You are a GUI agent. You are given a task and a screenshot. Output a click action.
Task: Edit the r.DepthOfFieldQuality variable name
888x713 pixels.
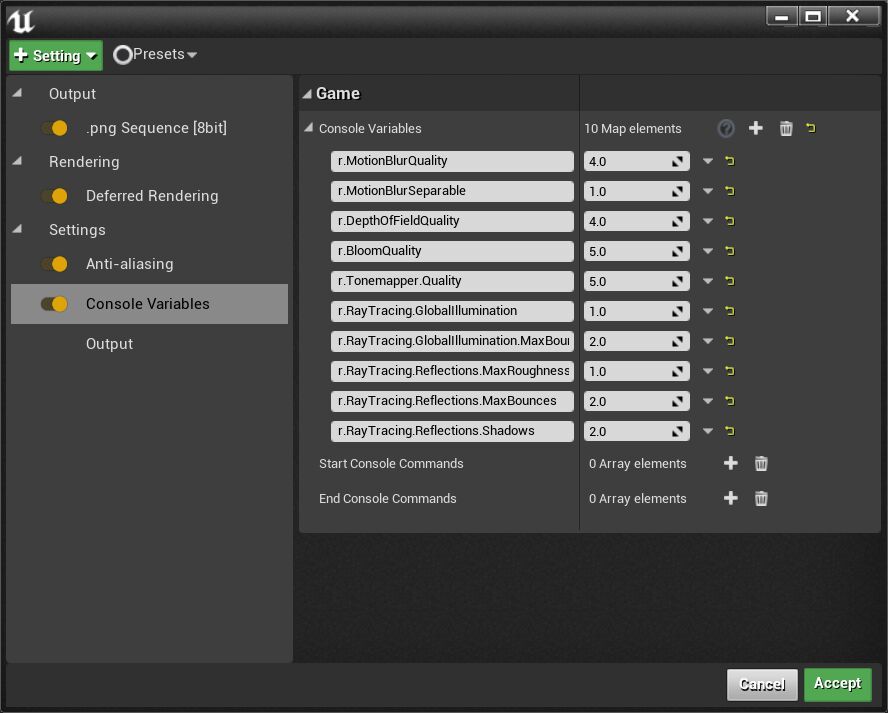coord(452,221)
